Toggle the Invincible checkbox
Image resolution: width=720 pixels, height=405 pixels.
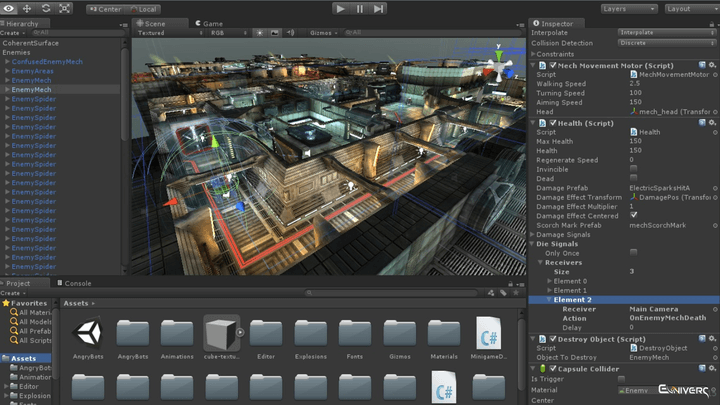coord(634,169)
